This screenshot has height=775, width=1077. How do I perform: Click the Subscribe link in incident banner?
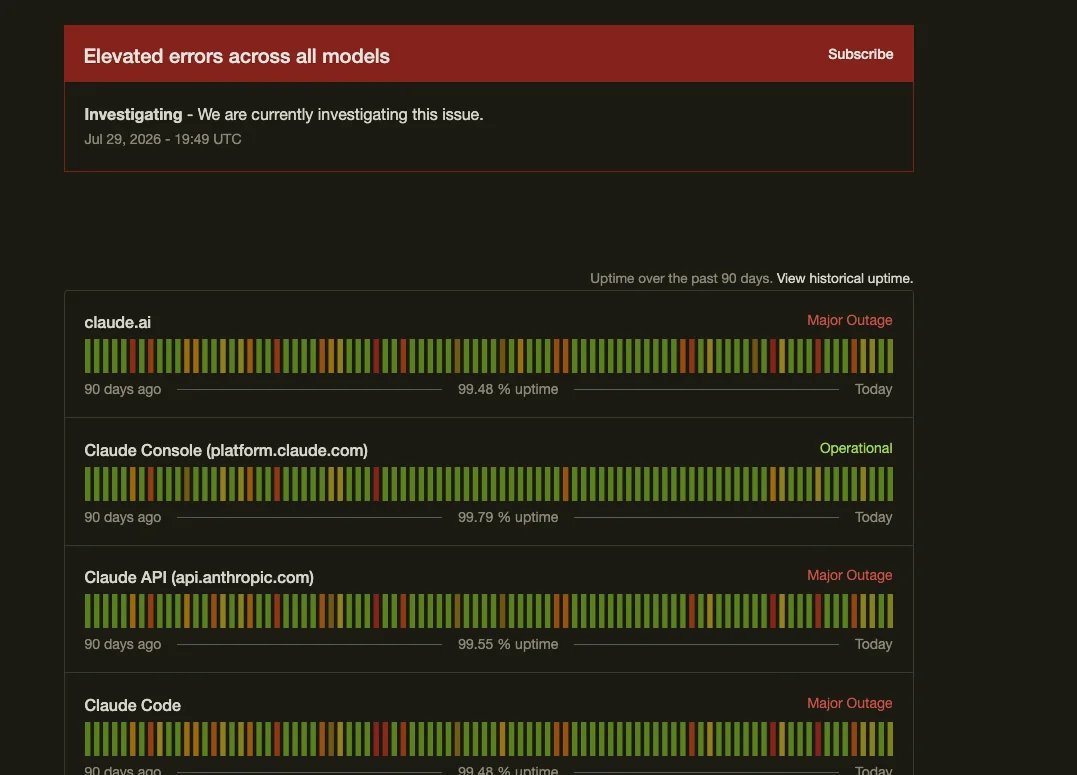pos(860,54)
